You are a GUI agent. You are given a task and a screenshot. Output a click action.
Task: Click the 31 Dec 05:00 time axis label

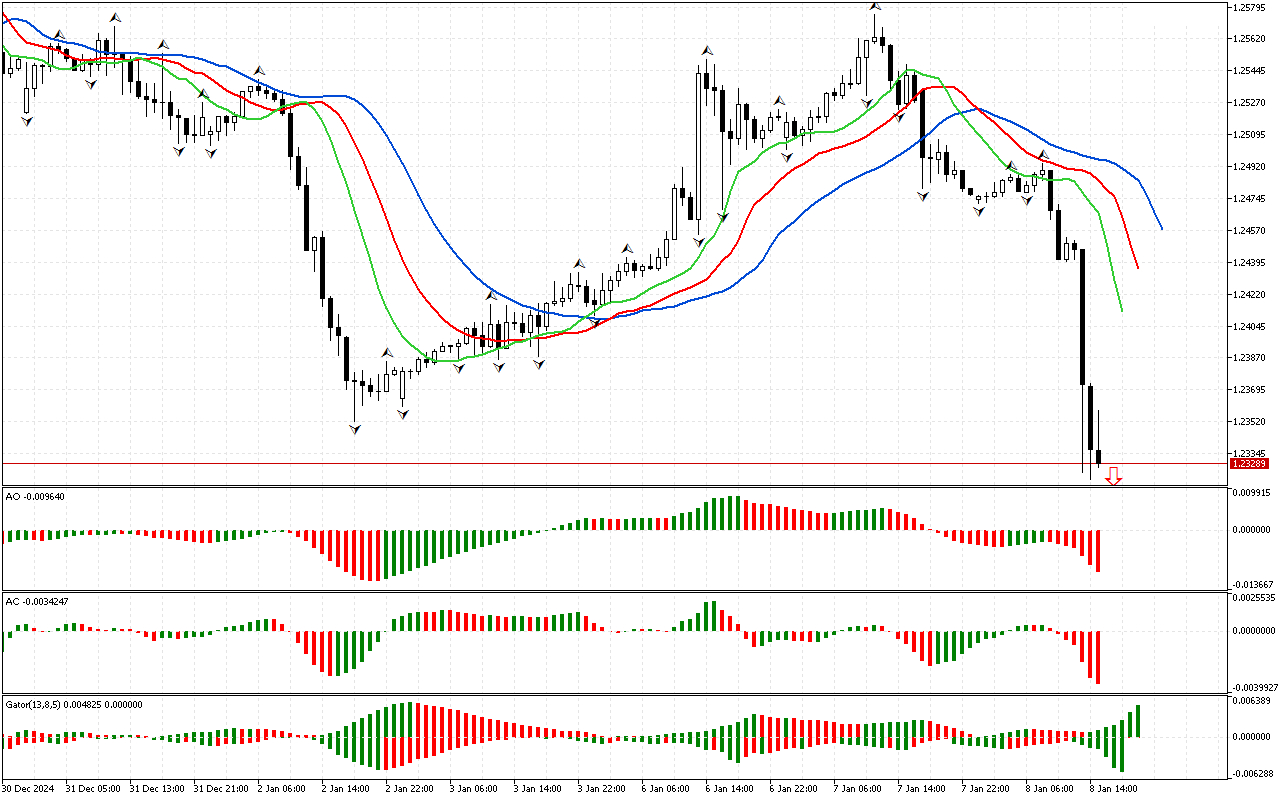click(x=94, y=789)
